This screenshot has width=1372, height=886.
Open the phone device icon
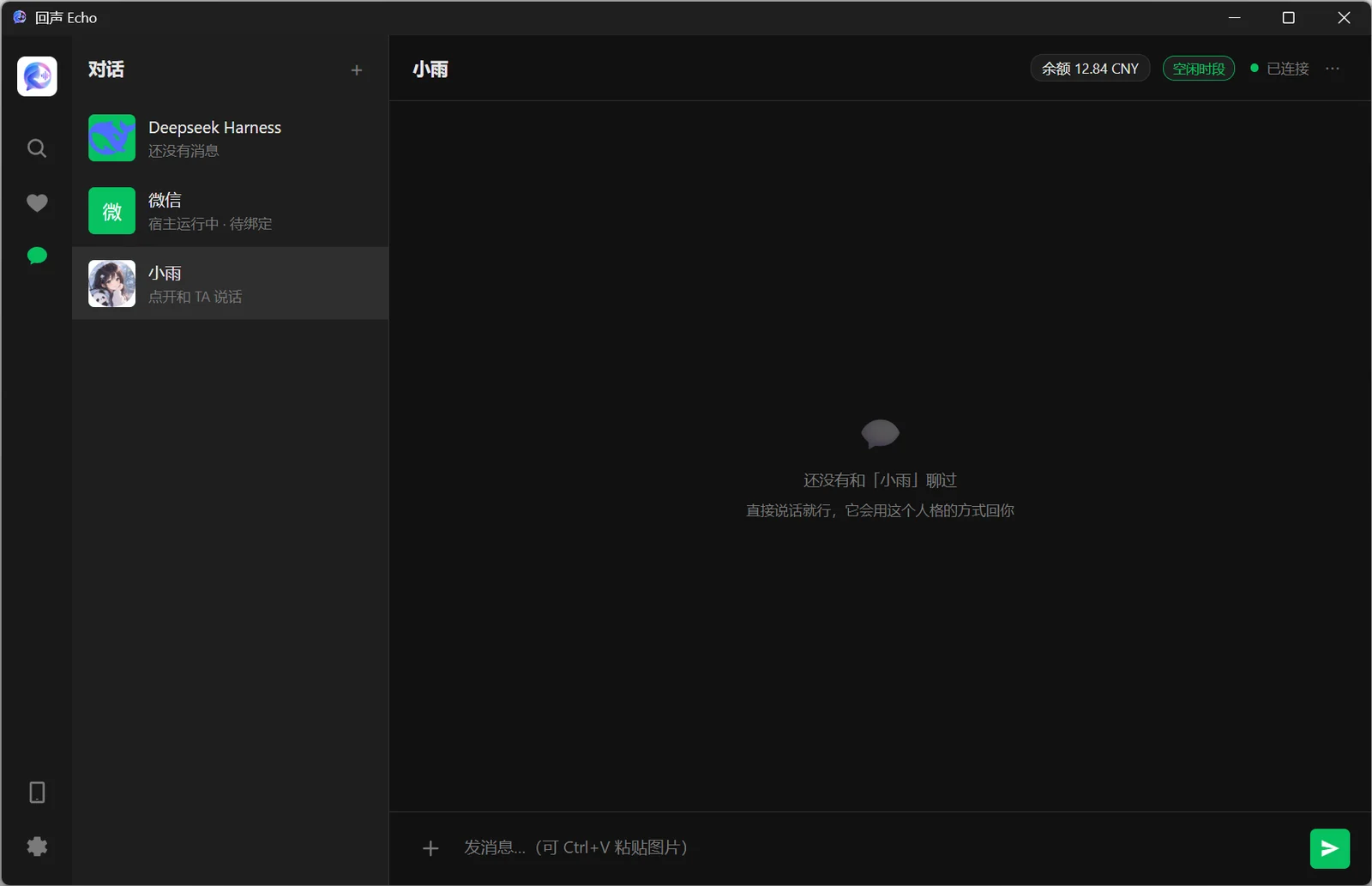(37, 793)
